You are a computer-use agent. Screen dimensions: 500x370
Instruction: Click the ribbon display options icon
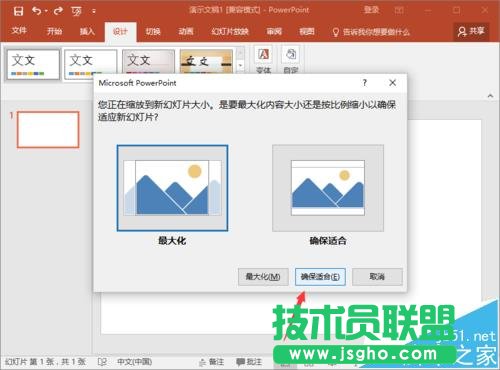tap(399, 10)
